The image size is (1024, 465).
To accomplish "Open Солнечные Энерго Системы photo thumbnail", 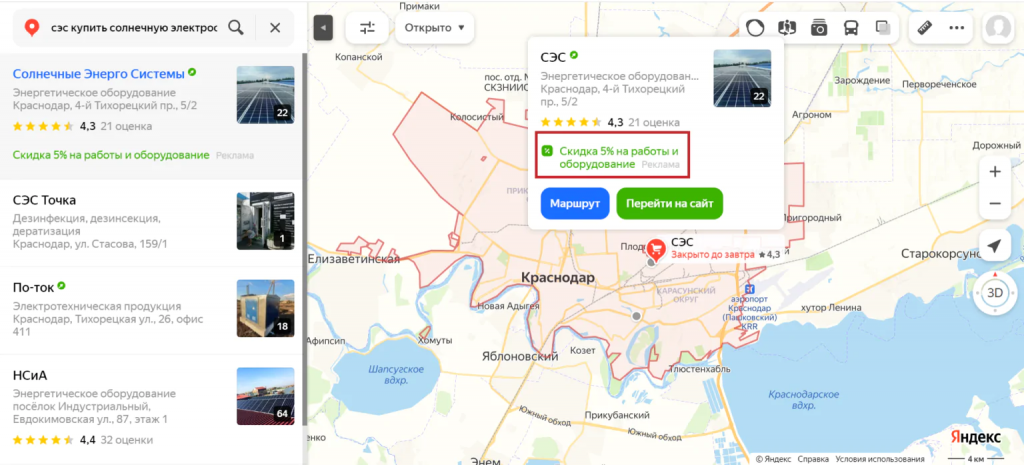I will point(265,95).
